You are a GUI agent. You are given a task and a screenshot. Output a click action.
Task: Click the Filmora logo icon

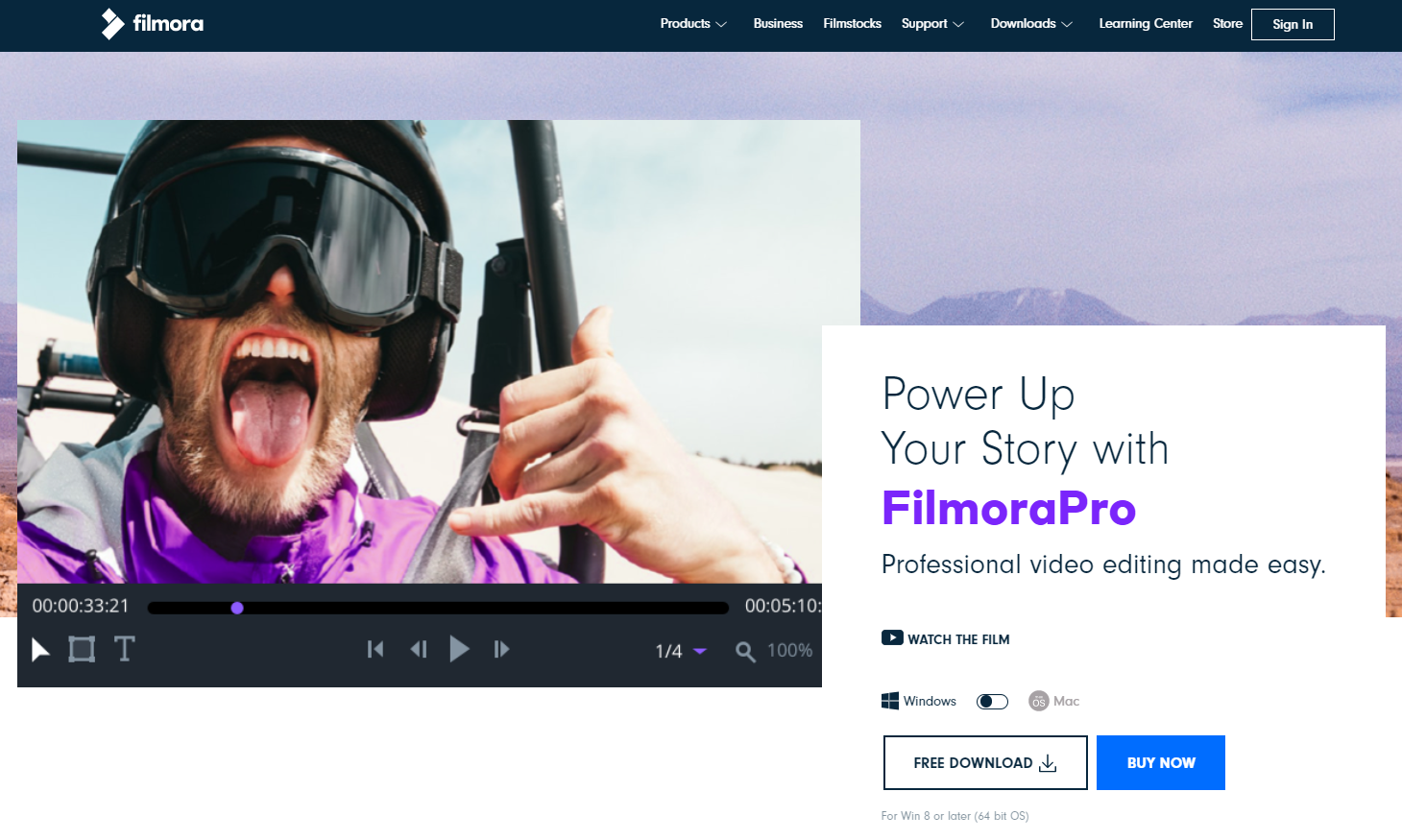[x=112, y=24]
